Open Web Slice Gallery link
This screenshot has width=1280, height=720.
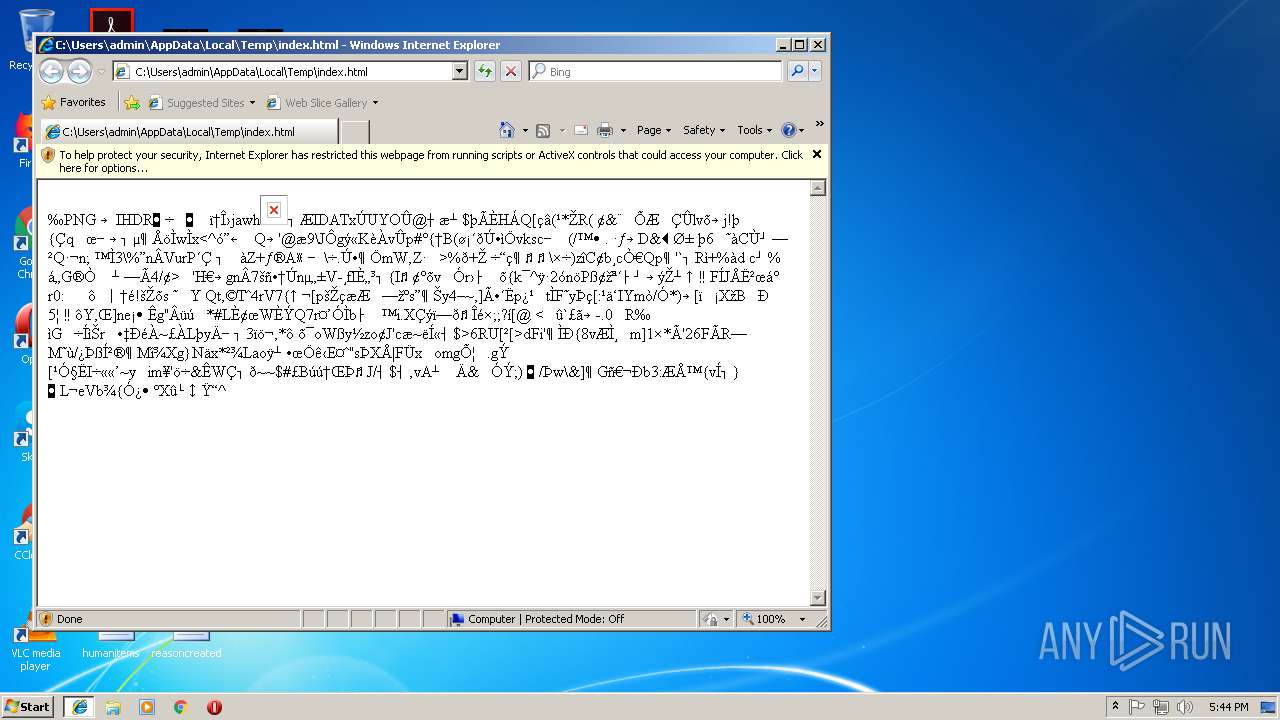point(316,103)
